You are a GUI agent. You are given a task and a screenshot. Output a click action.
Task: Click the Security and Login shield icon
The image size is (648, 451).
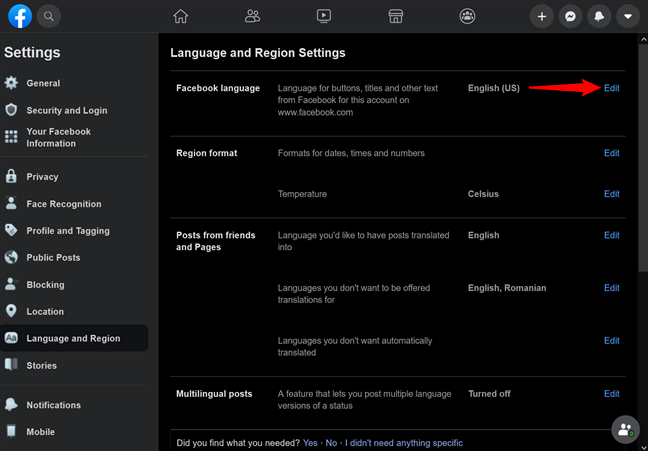click(11, 110)
